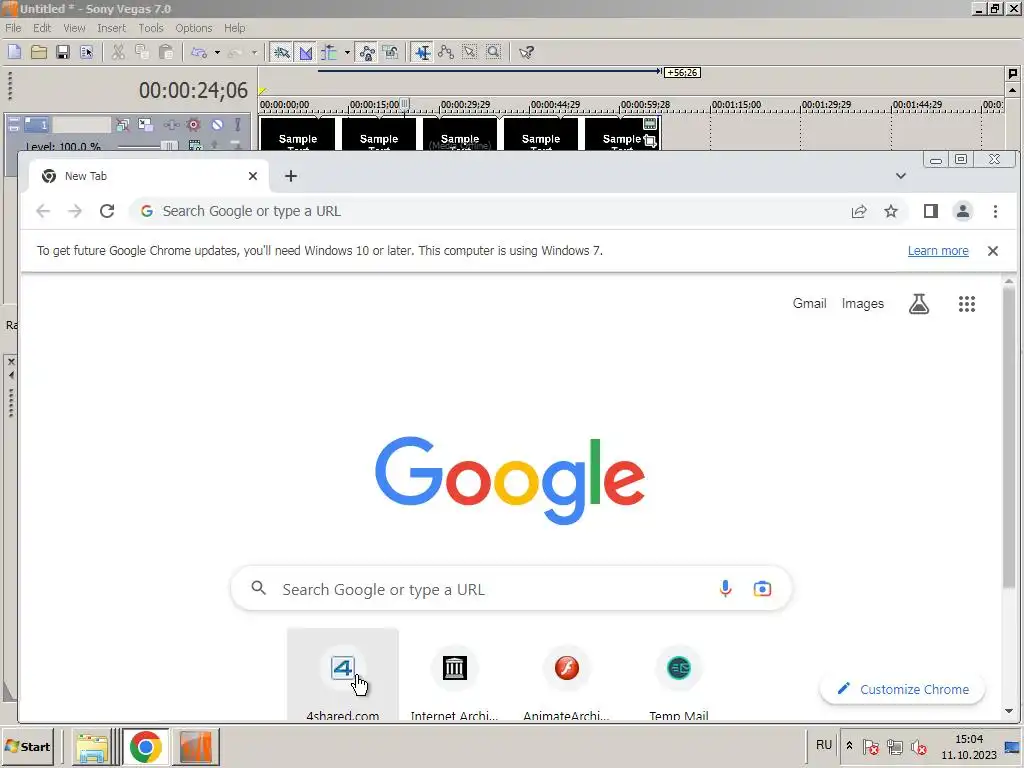1024x768 pixels.
Task: Toggle Lock Envelopes to Events
Action: [367, 52]
